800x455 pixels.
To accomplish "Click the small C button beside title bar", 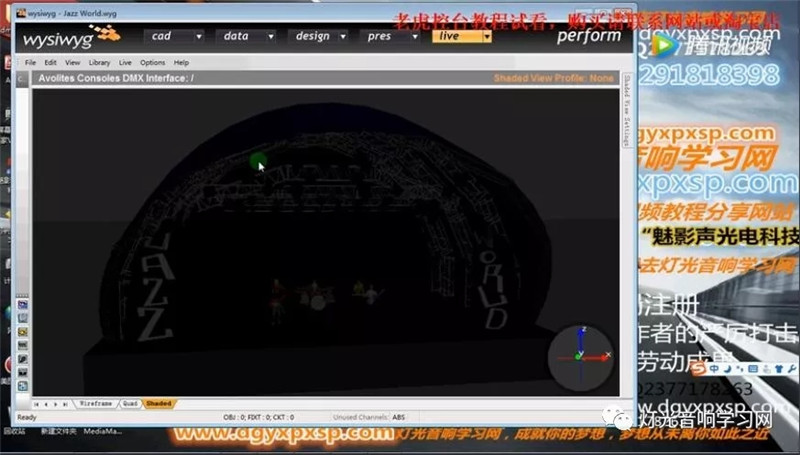I will point(21,79).
